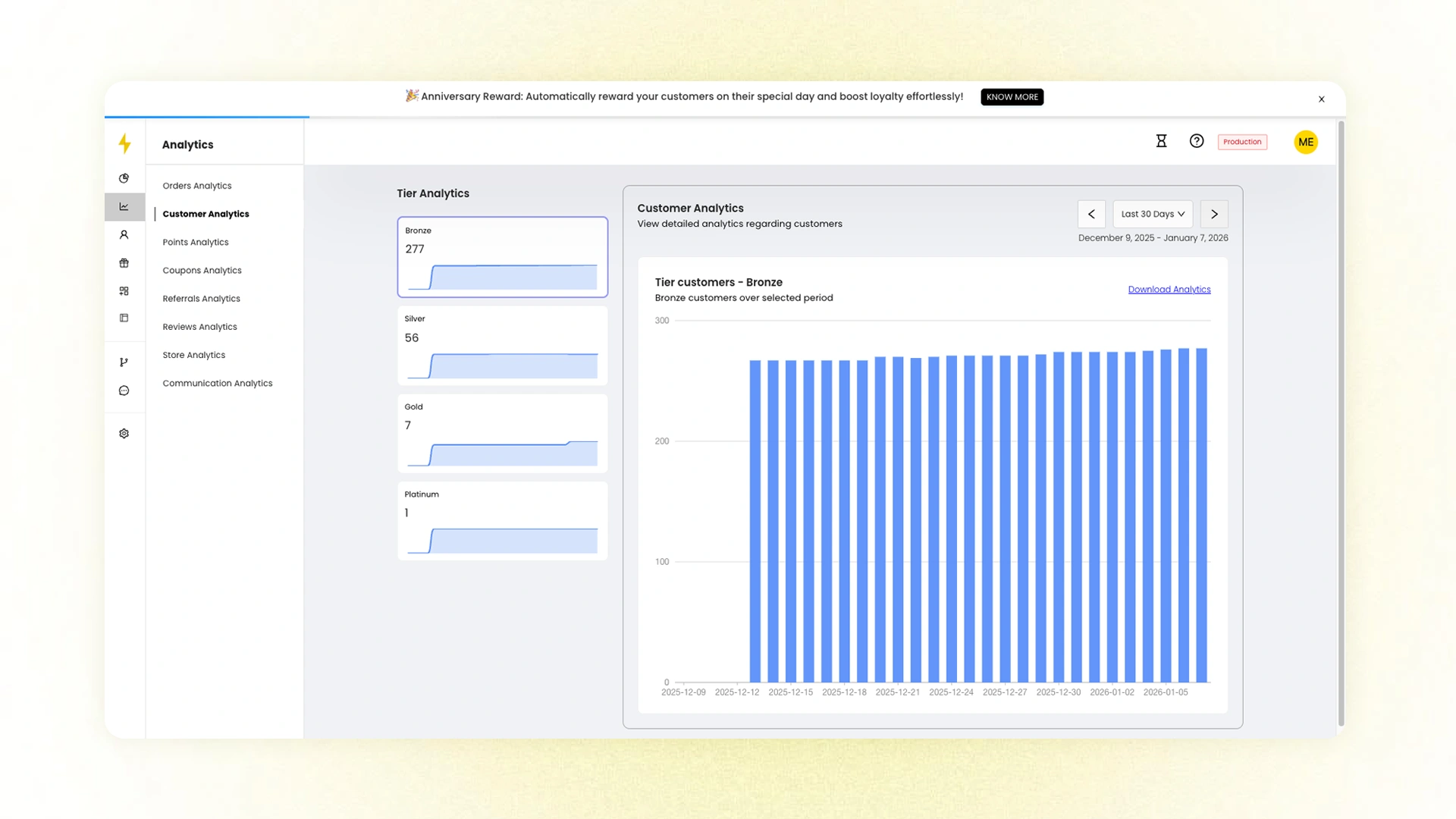Select the Silver tier card

point(502,346)
